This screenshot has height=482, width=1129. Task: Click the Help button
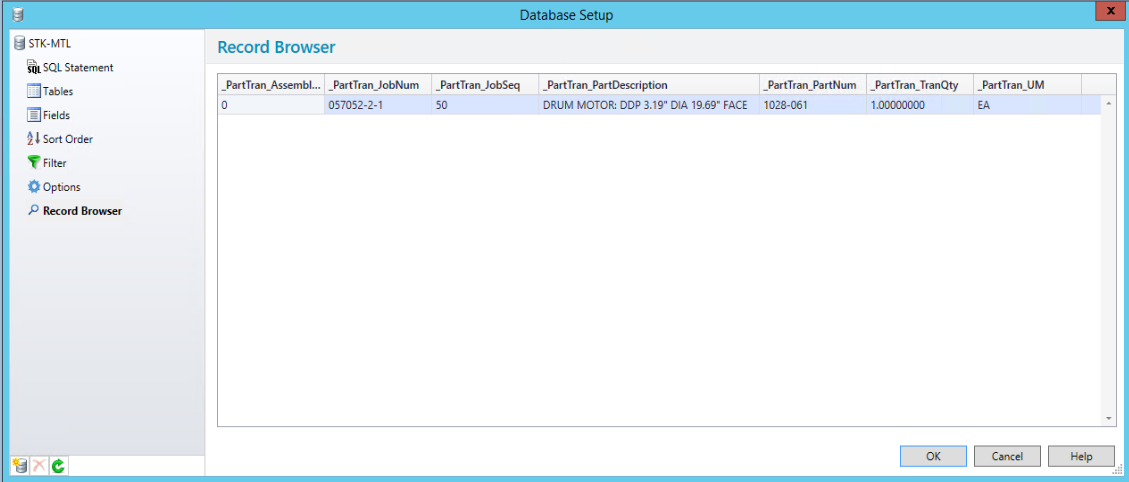coord(1081,456)
